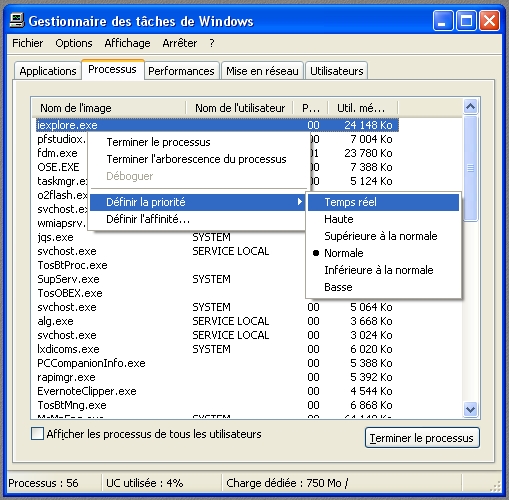Sort by the P... processor column header
This screenshot has width=509, height=500.
310,108
